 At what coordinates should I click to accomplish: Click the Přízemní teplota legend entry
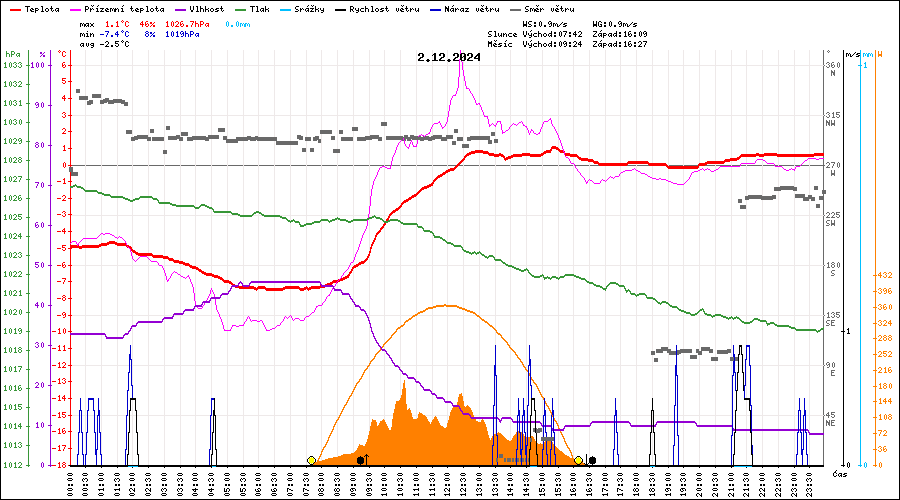(122, 8)
